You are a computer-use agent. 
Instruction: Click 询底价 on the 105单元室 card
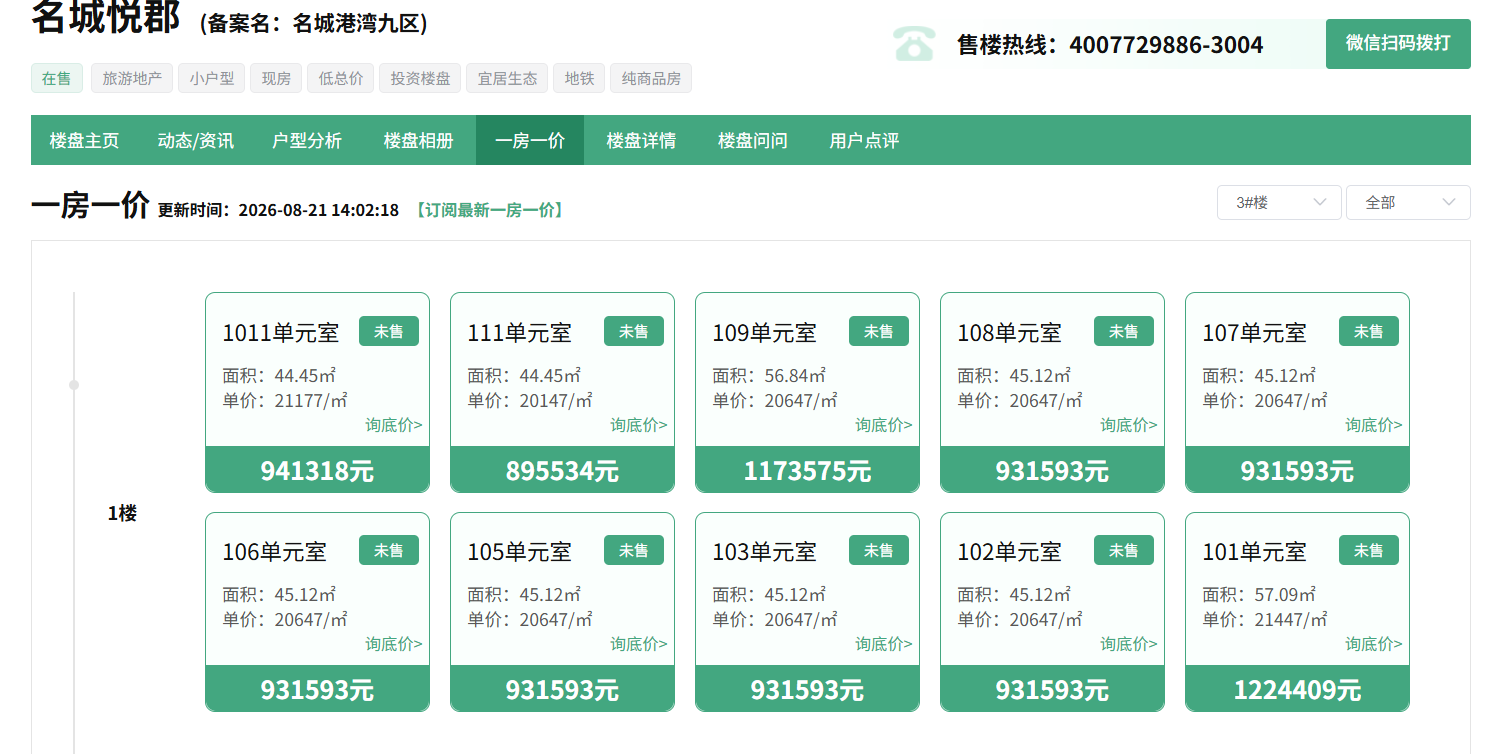pos(639,644)
